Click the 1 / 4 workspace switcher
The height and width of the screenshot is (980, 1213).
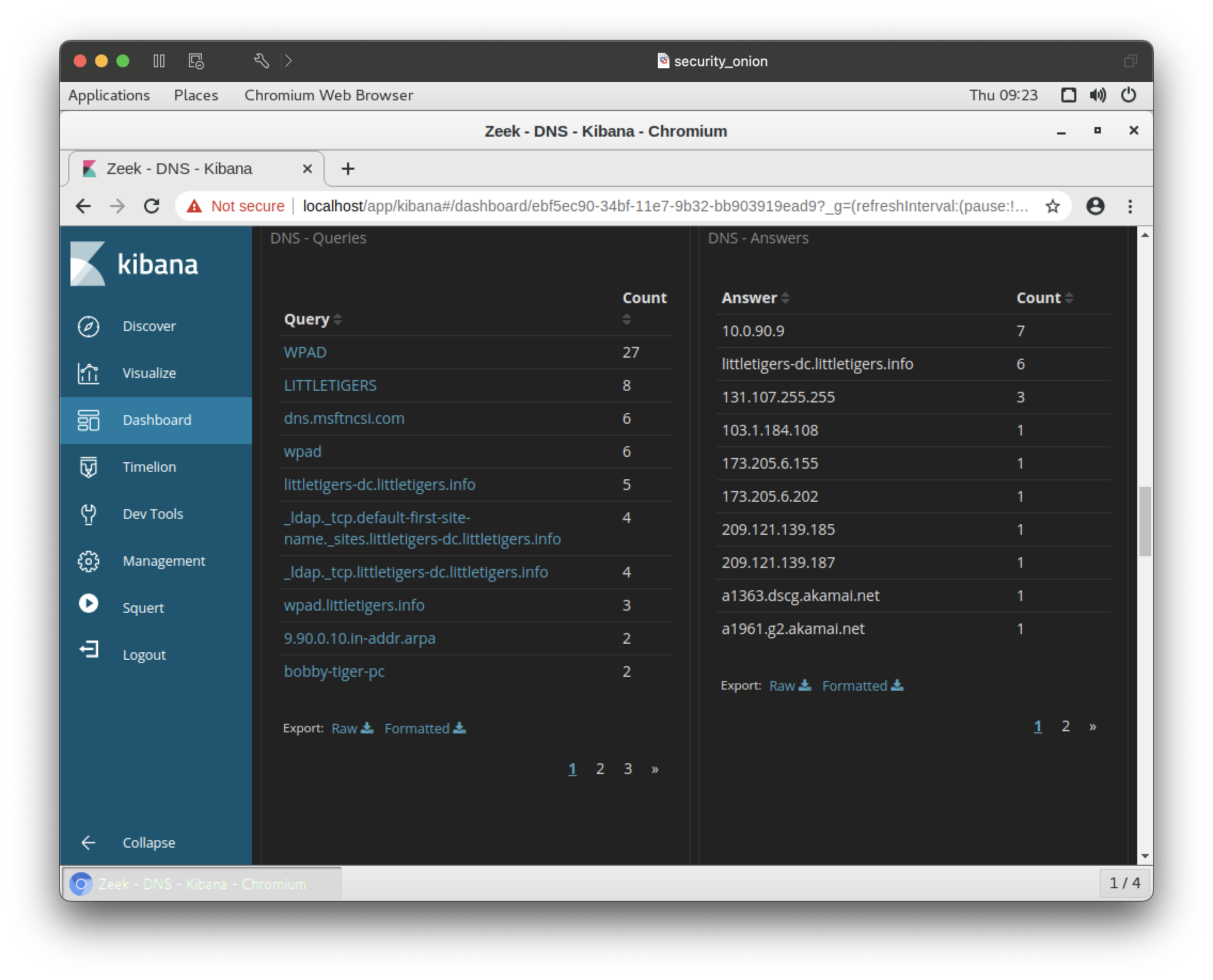pos(1124,883)
